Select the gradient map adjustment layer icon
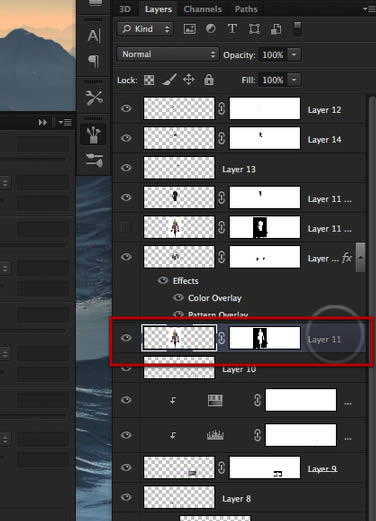This screenshot has width=376, height=521. [215, 400]
